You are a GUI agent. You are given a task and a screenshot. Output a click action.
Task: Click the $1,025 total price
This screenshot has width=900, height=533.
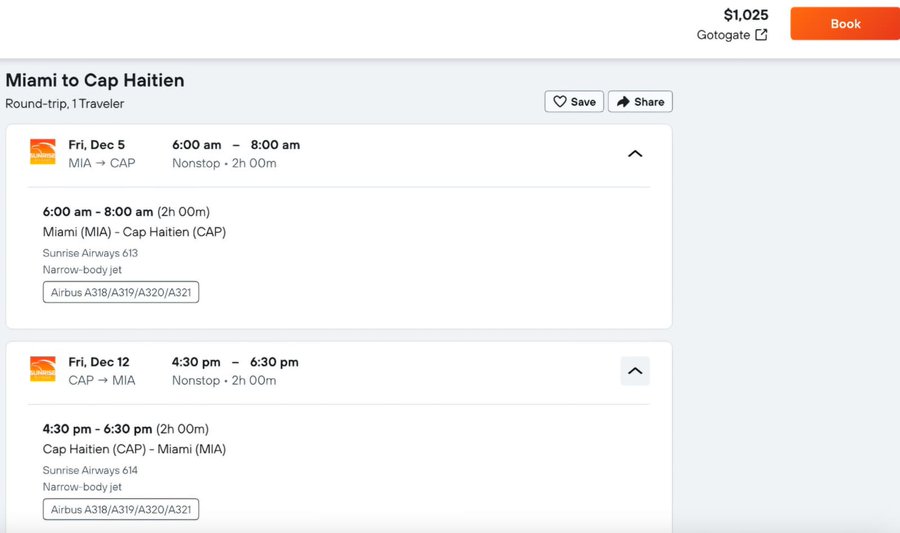tap(745, 15)
